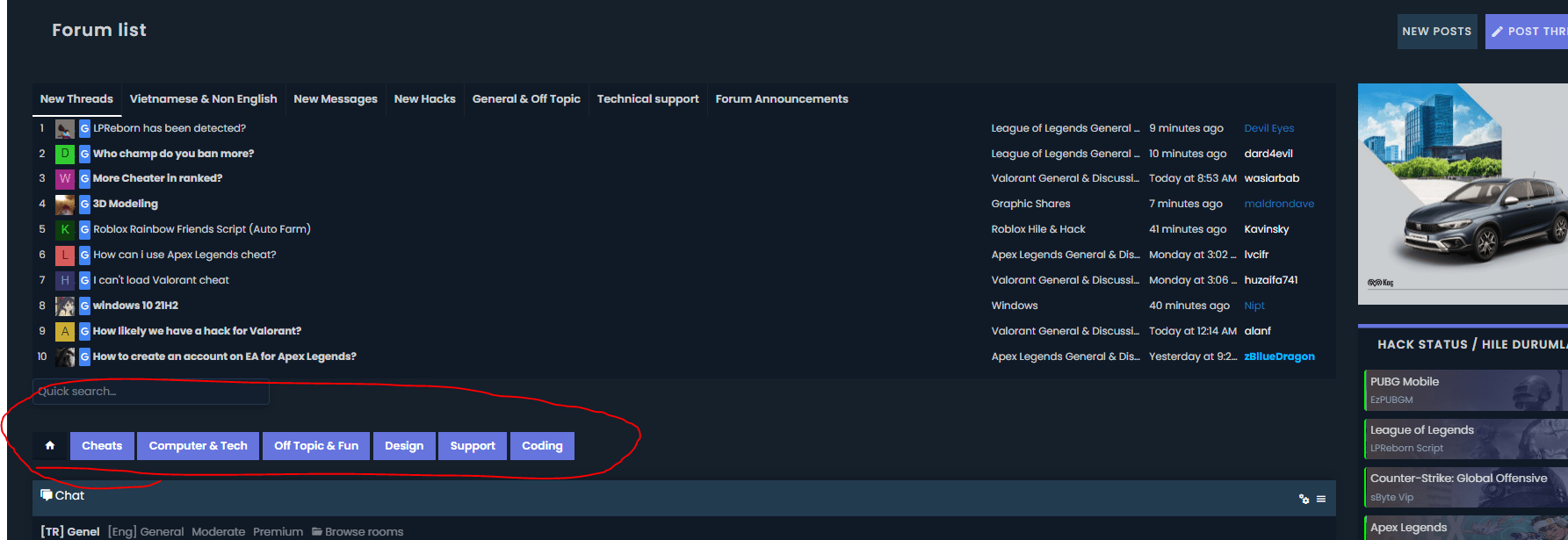Open the New Messages tab
Viewport: 1568px width, 540px height.
(x=336, y=99)
